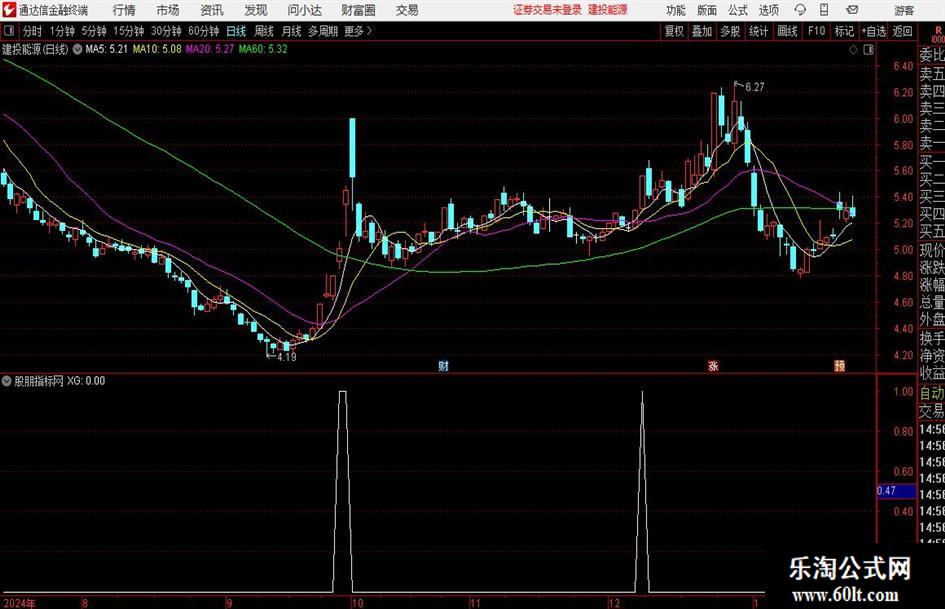Click the XG: 0.00 indicator value
Viewport: 945px width, 609px height.
pos(86,381)
